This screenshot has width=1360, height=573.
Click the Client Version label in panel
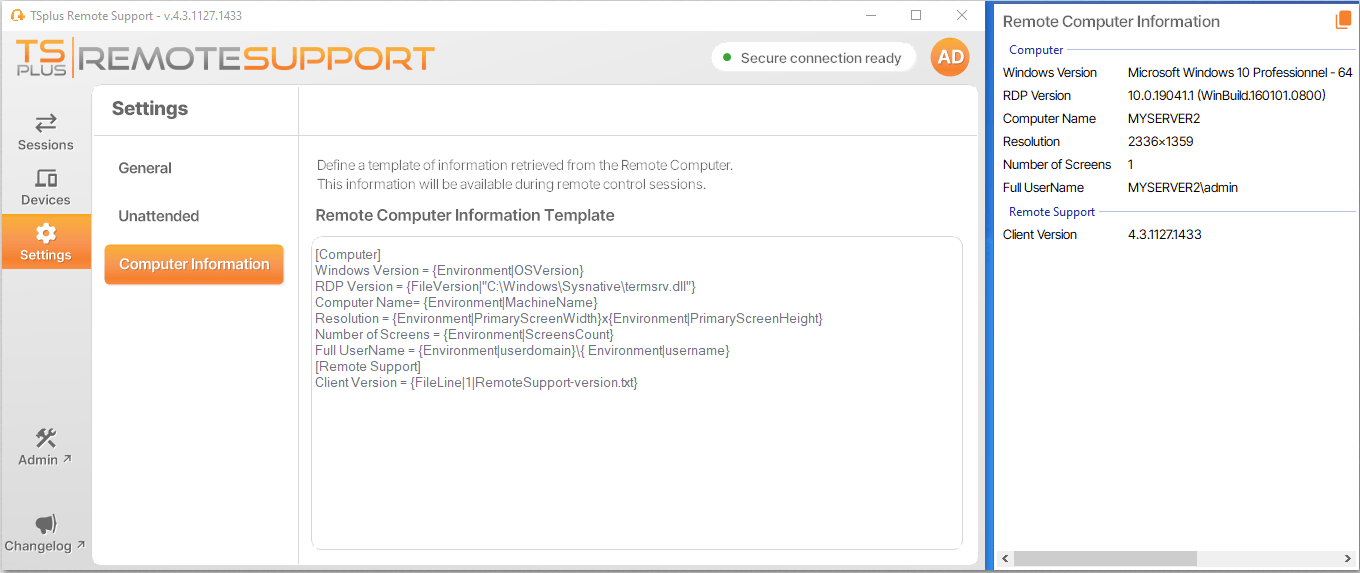click(x=1040, y=234)
